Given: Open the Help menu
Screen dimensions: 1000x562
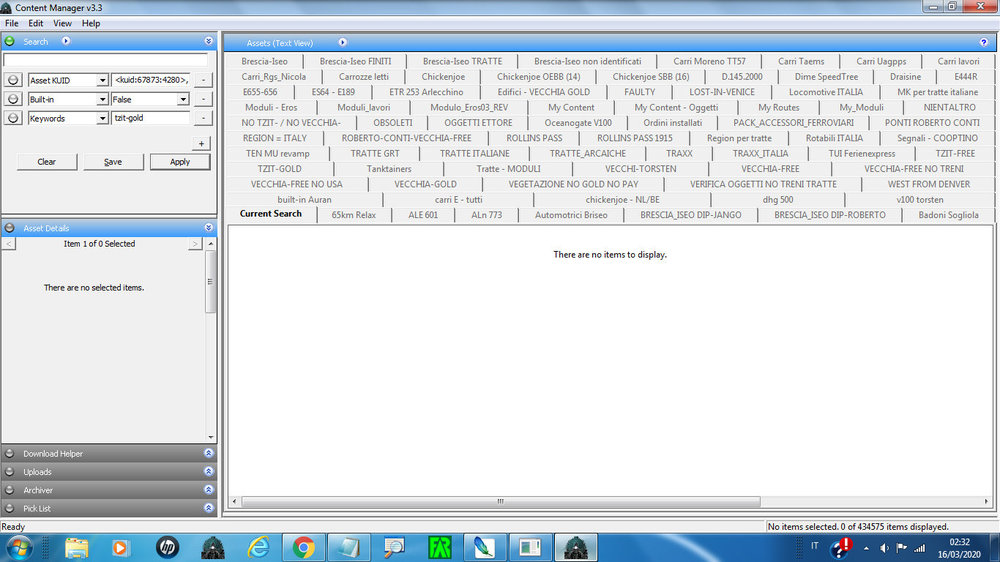Looking at the screenshot, I should [91, 23].
